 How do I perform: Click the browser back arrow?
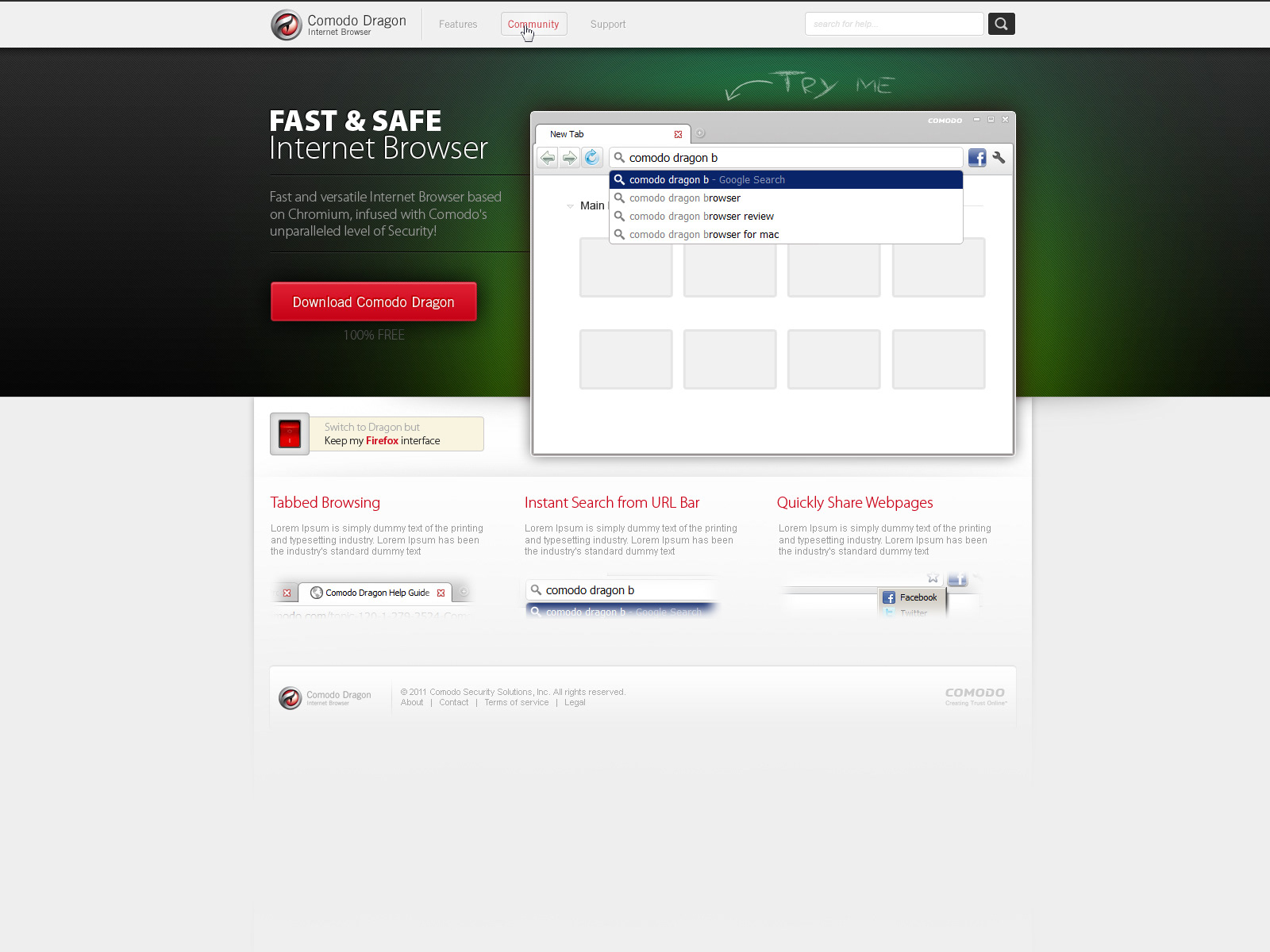[548, 158]
